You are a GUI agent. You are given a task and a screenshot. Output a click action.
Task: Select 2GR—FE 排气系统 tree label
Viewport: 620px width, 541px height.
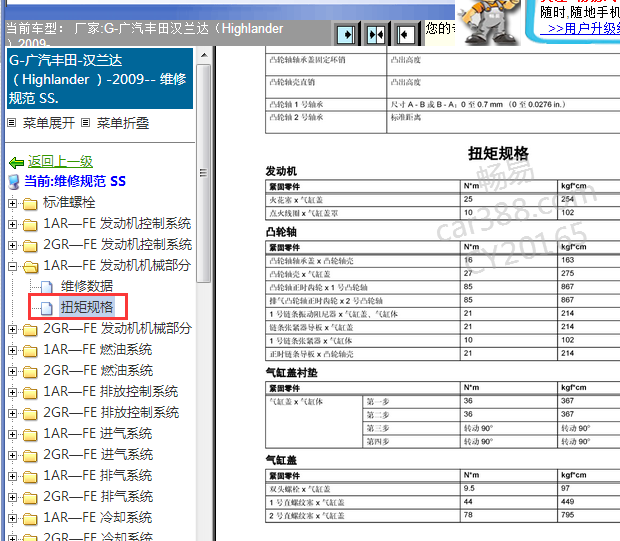(x=98, y=497)
